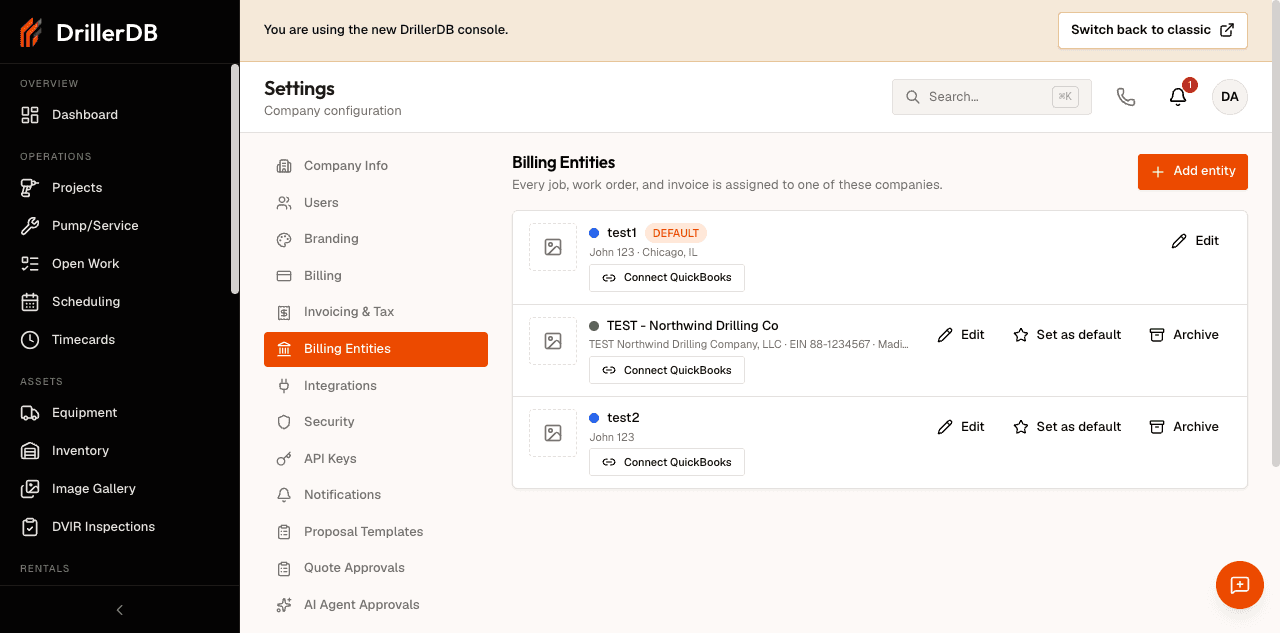
Task: Open Proposal Templates settings
Action: pyautogui.click(x=376, y=532)
